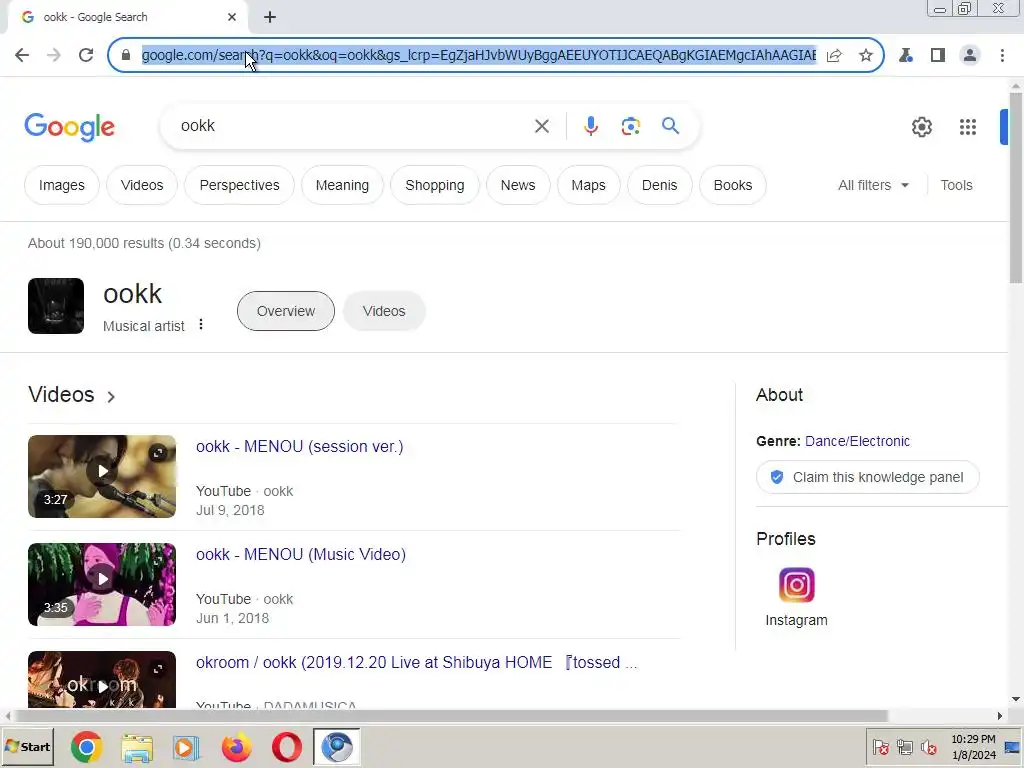Select the Perspectives filter
Image resolution: width=1024 pixels, height=768 pixels.
coord(239,185)
